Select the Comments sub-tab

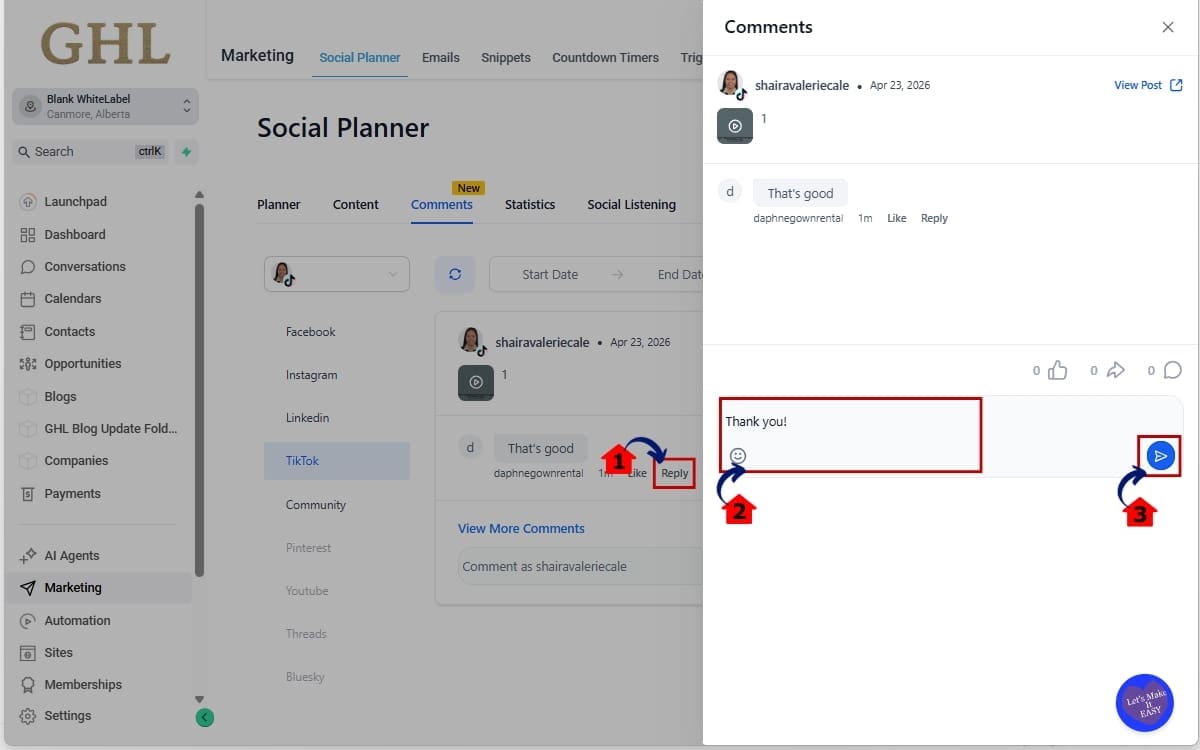[442, 204]
